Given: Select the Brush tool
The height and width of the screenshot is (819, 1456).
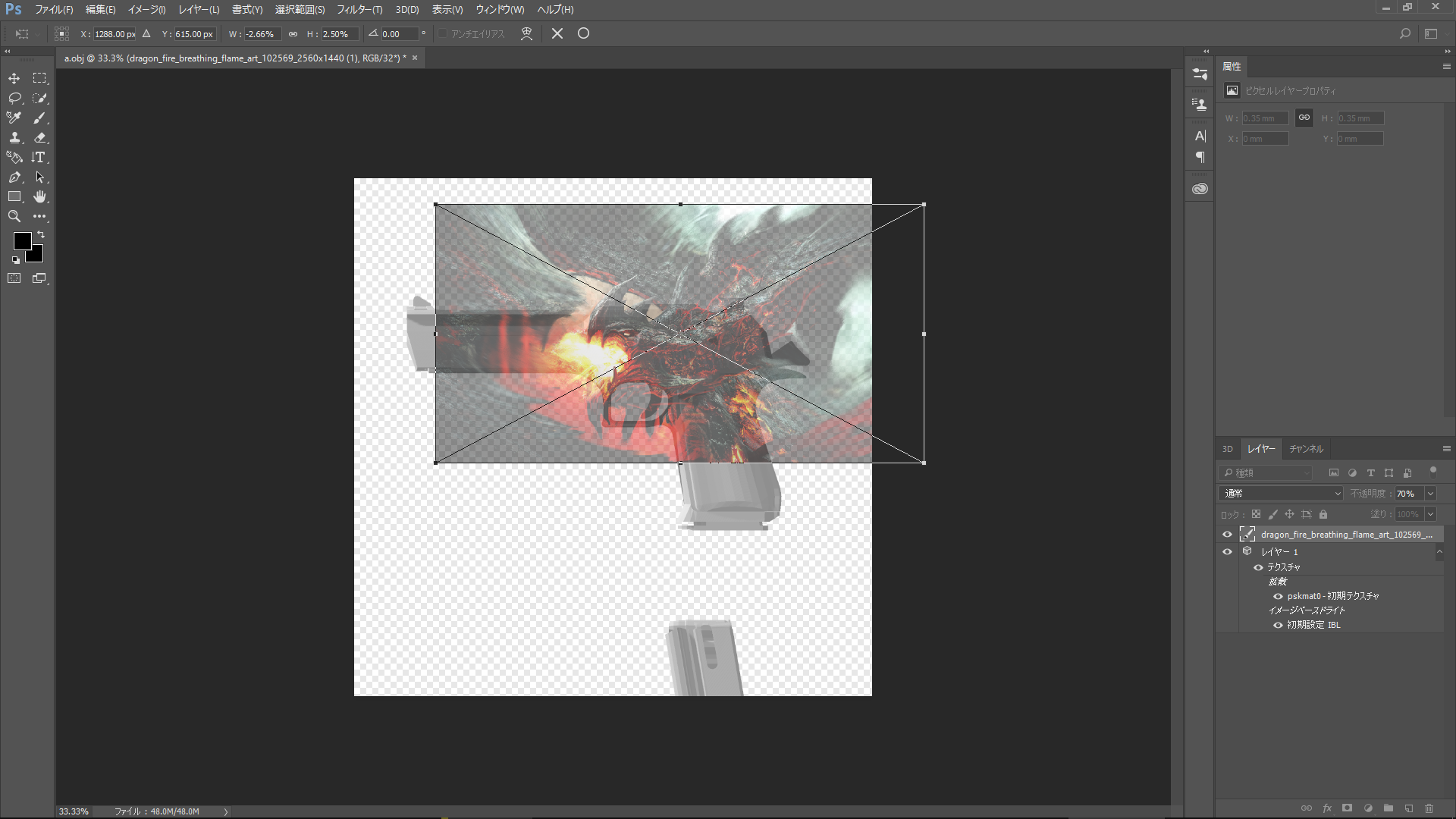Looking at the screenshot, I should pyautogui.click(x=39, y=118).
